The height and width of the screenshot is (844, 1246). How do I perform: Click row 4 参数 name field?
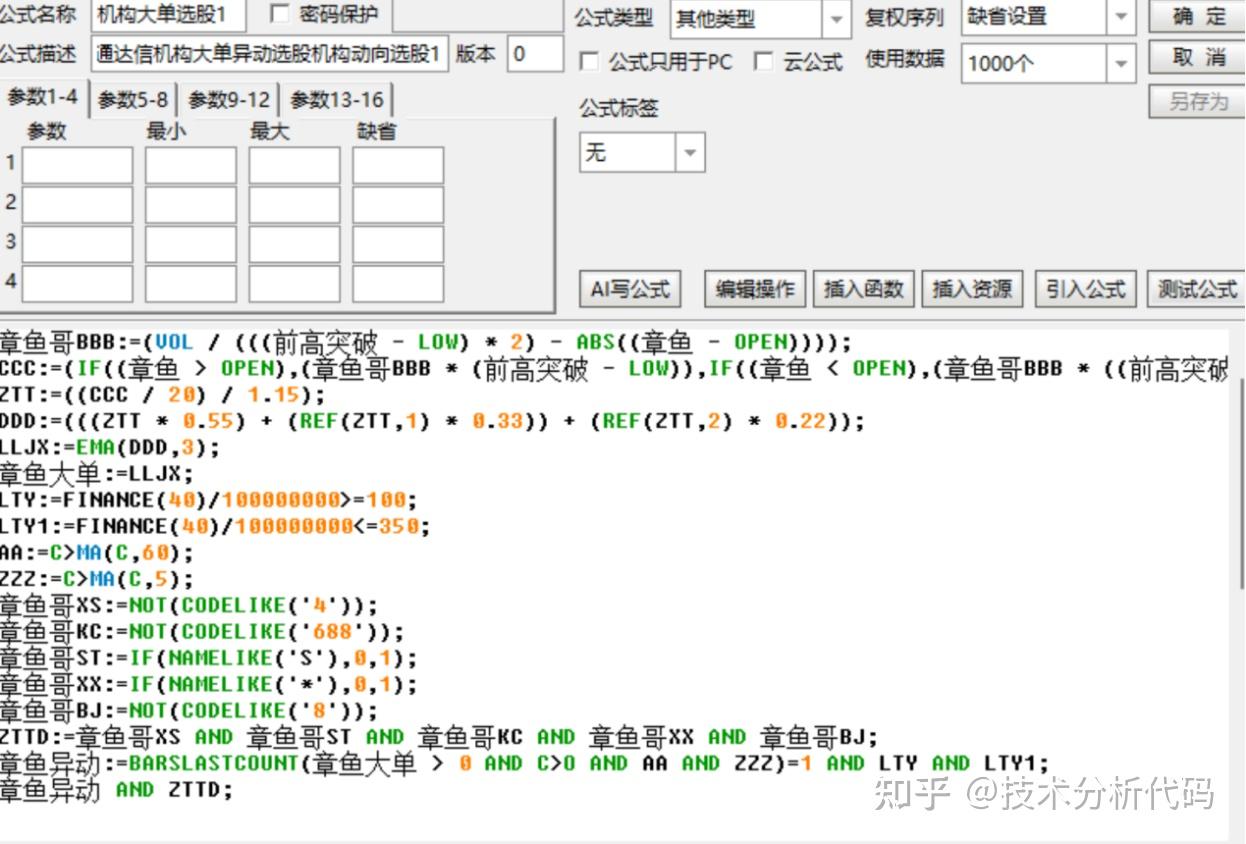[x=77, y=283]
